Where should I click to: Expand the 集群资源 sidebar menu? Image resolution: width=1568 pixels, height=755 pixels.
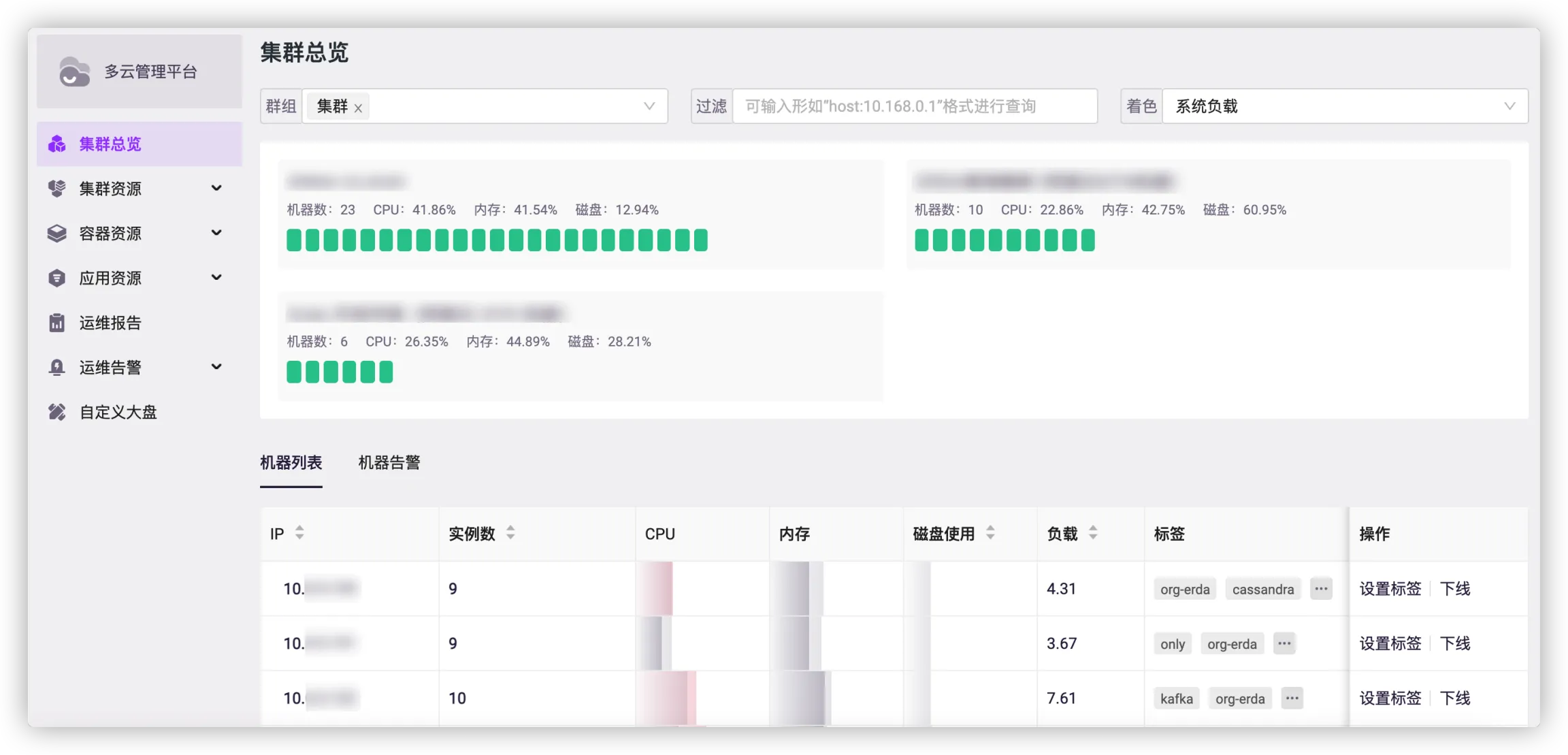(216, 188)
